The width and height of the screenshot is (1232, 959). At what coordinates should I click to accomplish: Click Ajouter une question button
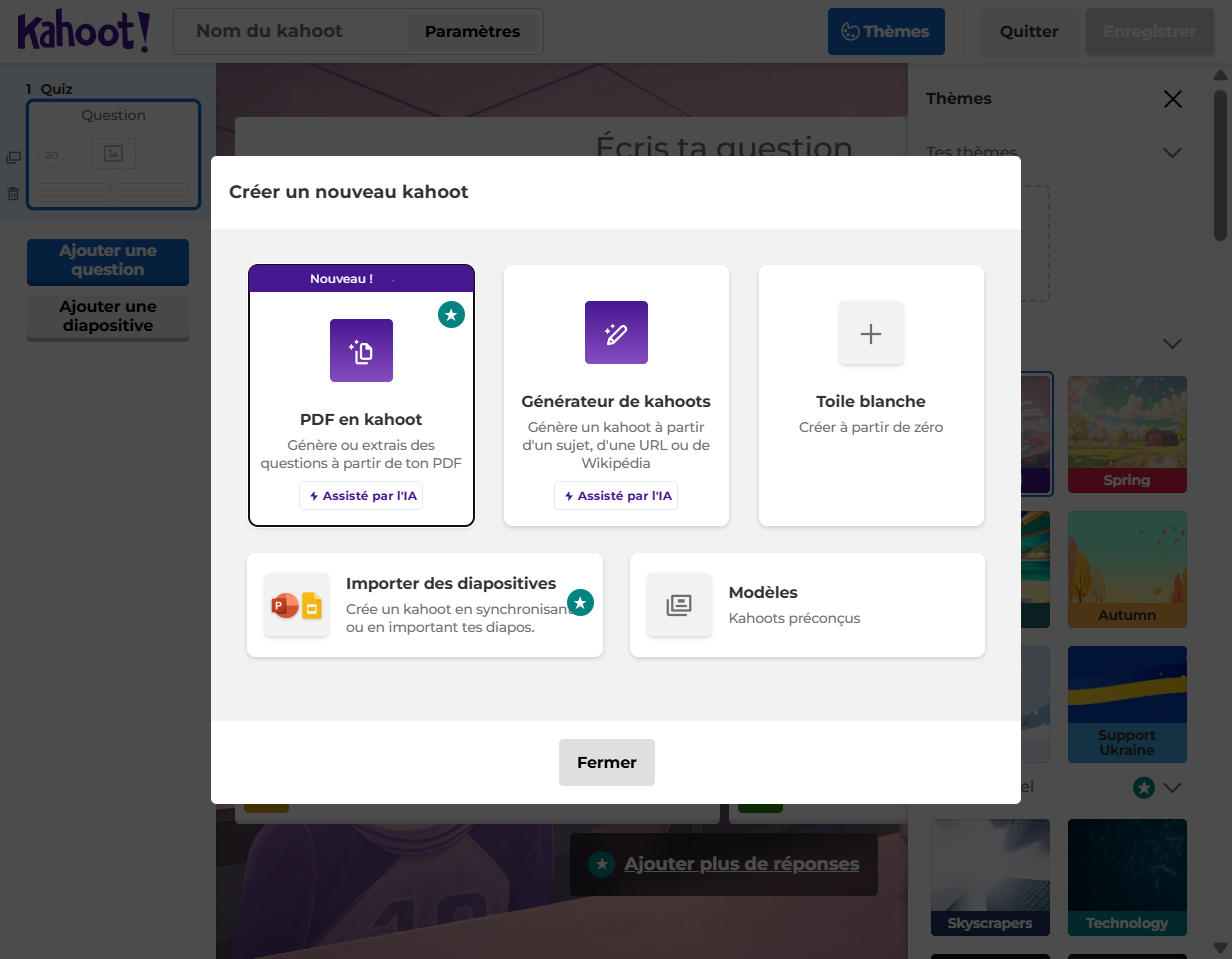(108, 261)
